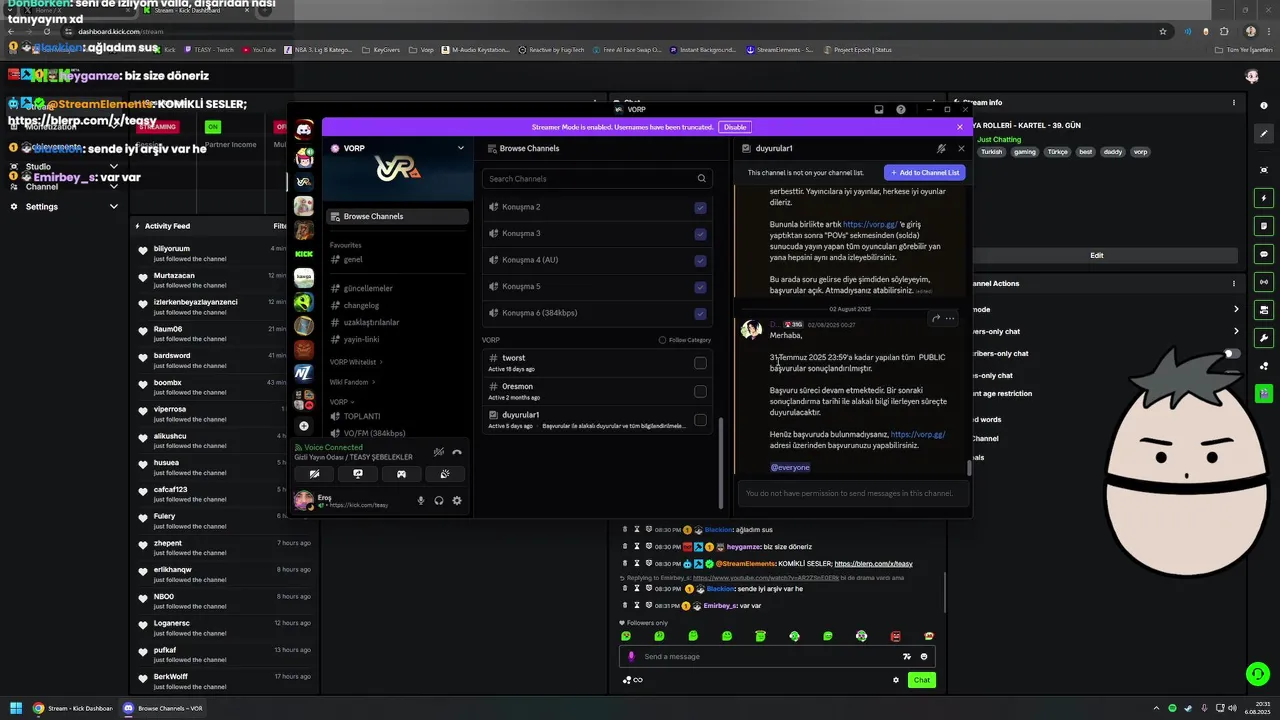Open Stream info three-dot menu
This screenshot has width=1280, height=720.
(1234, 102)
